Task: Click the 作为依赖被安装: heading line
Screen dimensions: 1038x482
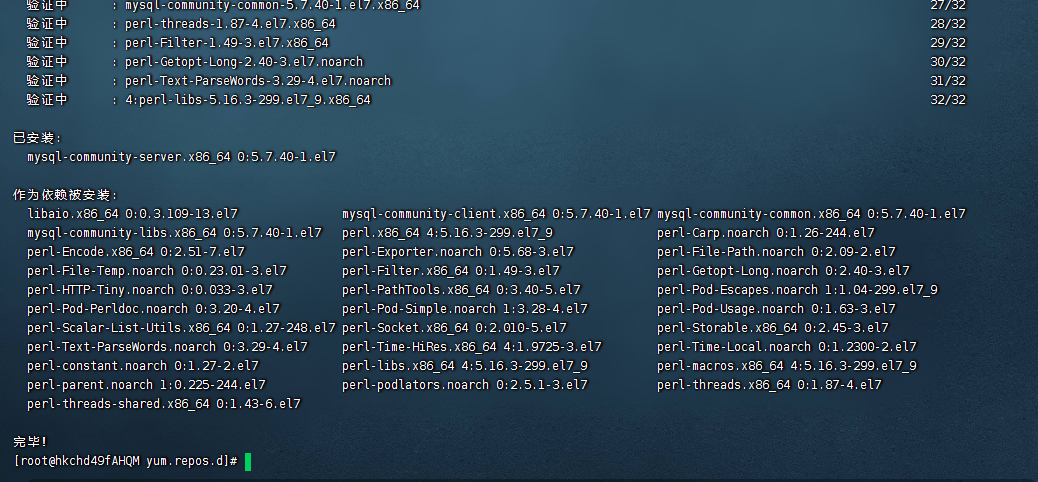Action: [65, 195]
